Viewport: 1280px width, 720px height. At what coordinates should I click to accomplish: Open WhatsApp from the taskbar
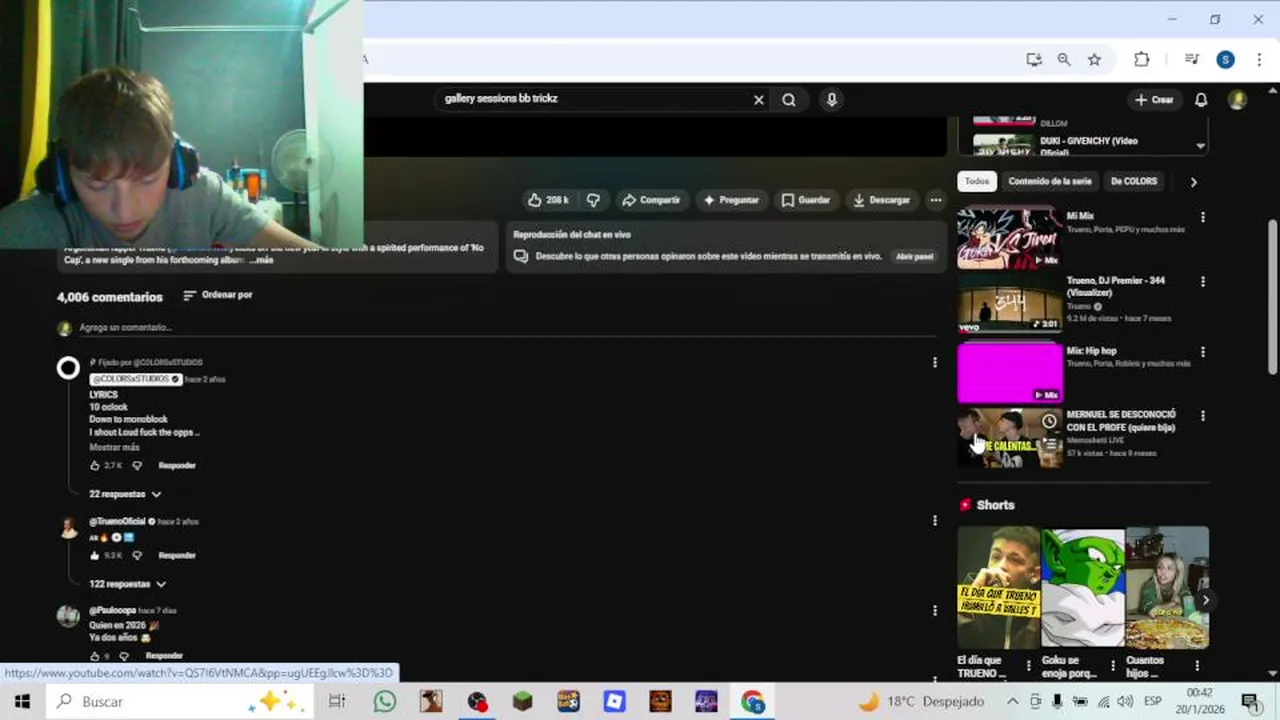click(385, 702)
